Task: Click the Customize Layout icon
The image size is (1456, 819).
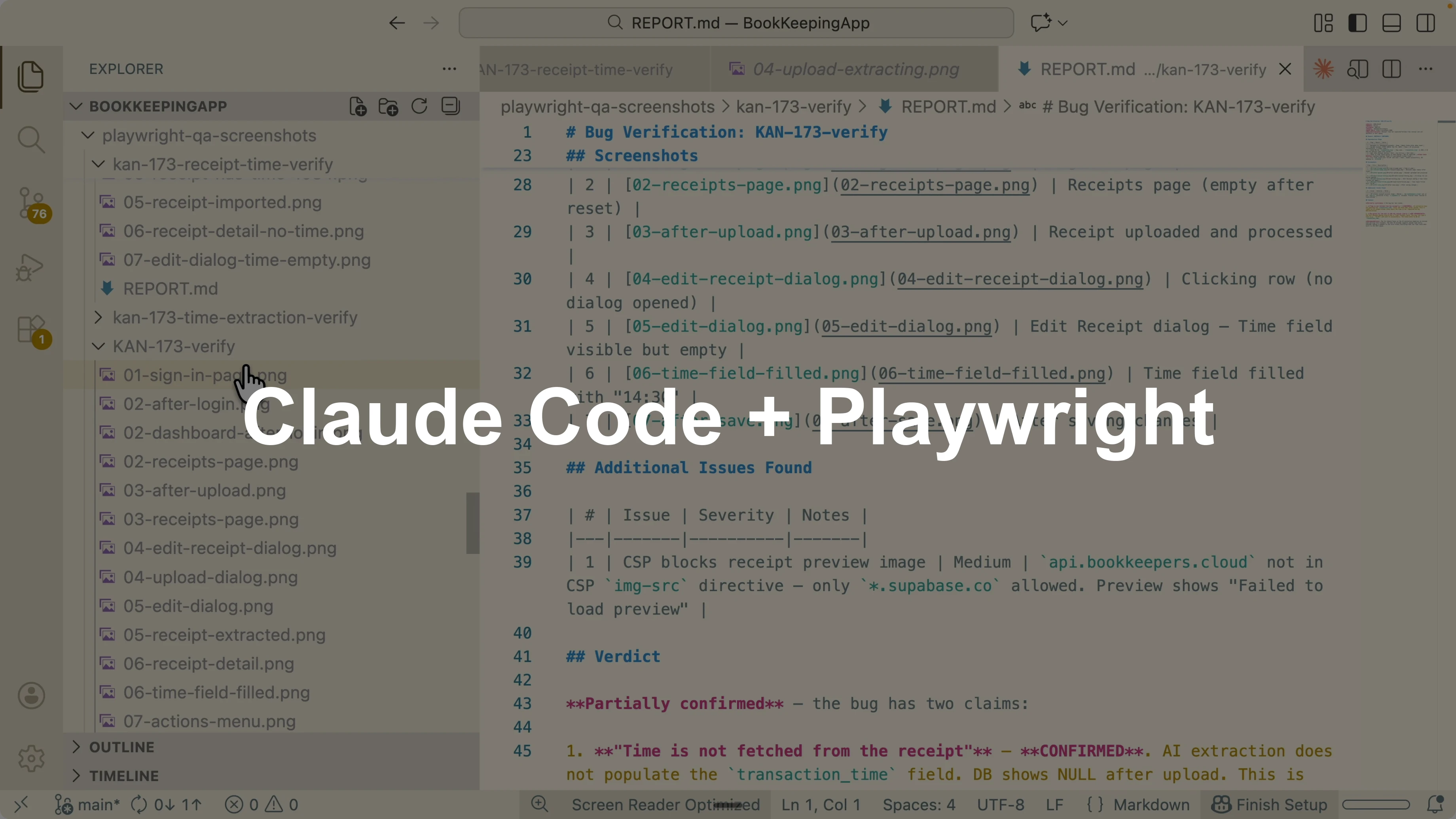Action: (x=1323, y=23)
